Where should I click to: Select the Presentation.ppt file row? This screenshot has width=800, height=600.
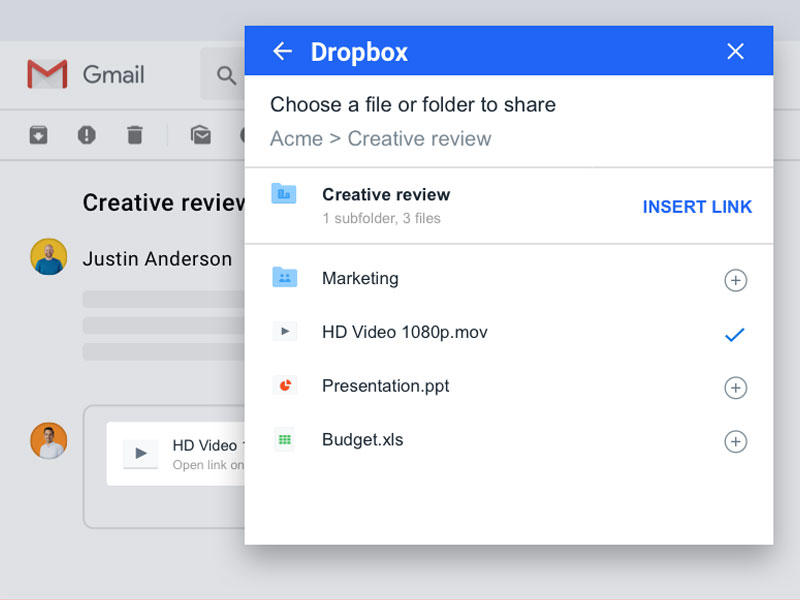pyautogui.click(x=385, y=386)
